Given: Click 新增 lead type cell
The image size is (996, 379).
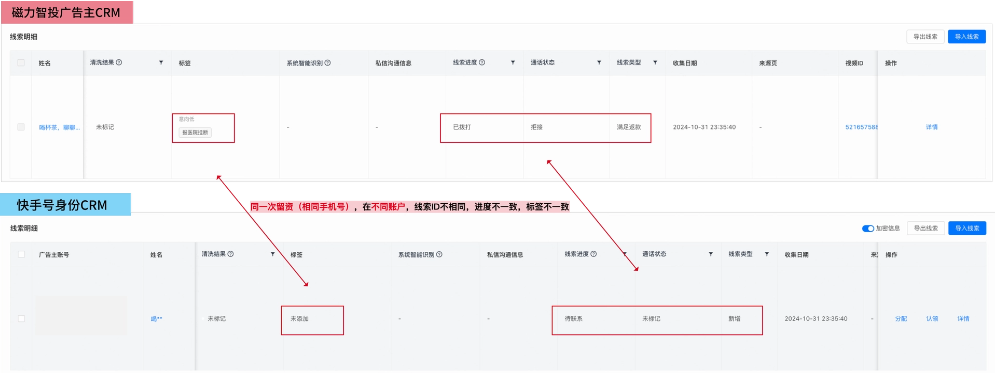Looking at the screenshot, I should coord(734,318).
